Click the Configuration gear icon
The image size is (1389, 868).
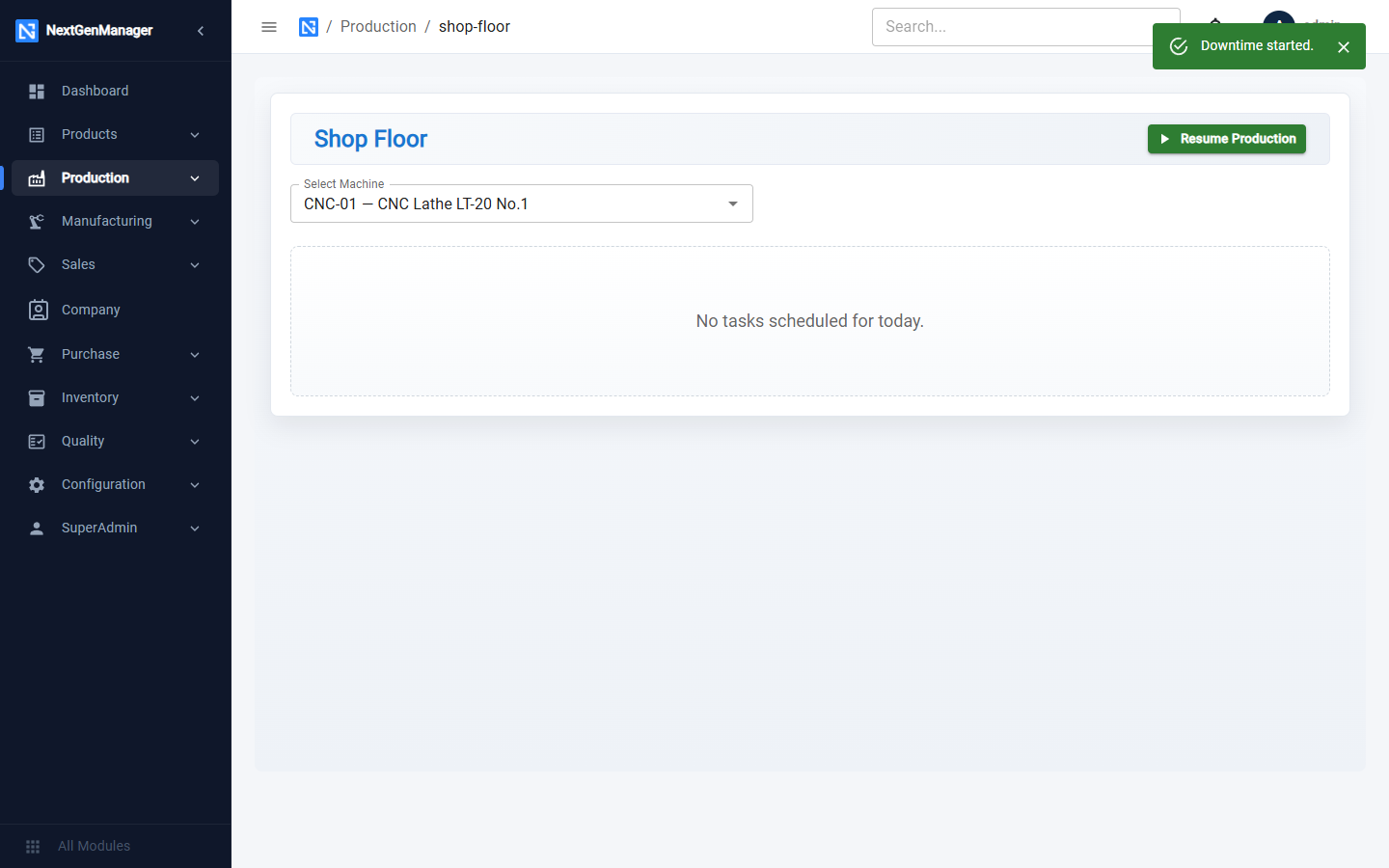37,485
